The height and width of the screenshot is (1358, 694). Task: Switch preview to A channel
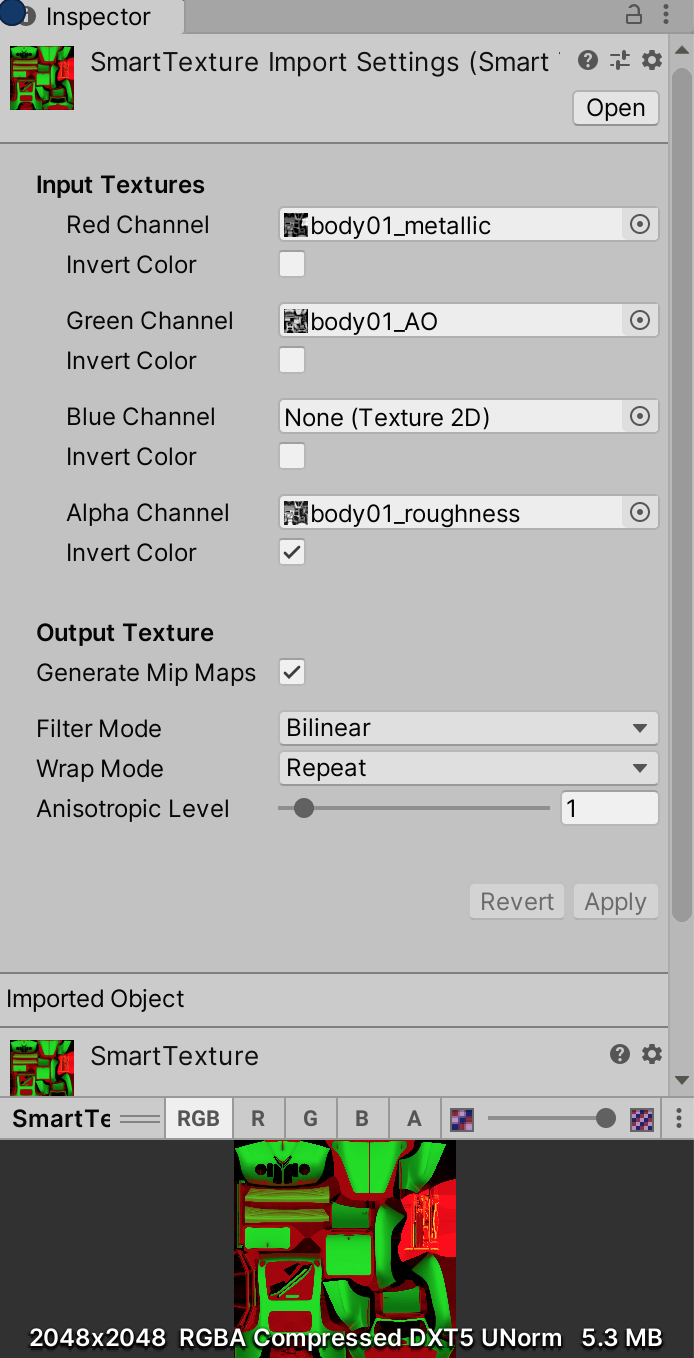414,1118
